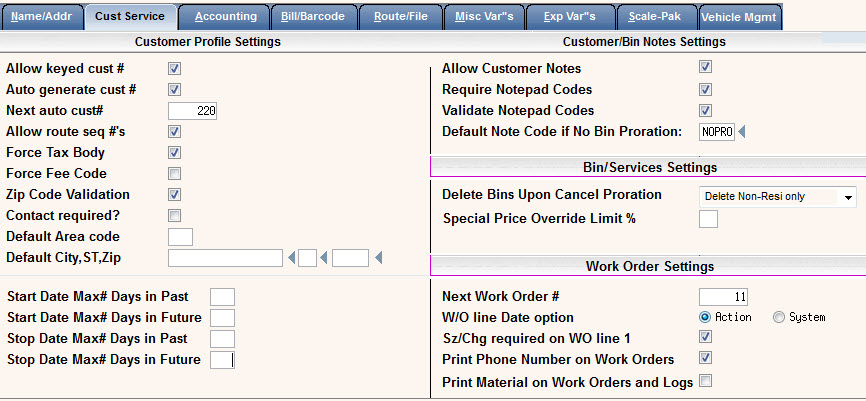The width and height of the screenshot is (866, 401).
Task: Disable Force Tax Body checkbox
Action: [175, 152]
